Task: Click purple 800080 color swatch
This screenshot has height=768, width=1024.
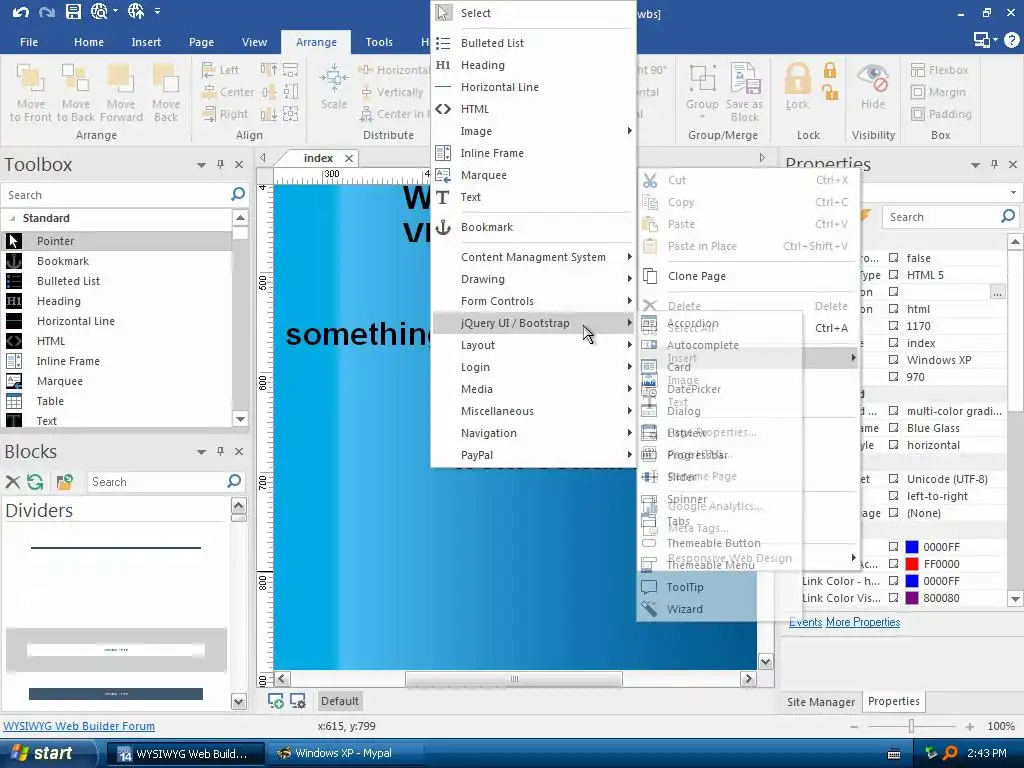Action: point(912,598)
